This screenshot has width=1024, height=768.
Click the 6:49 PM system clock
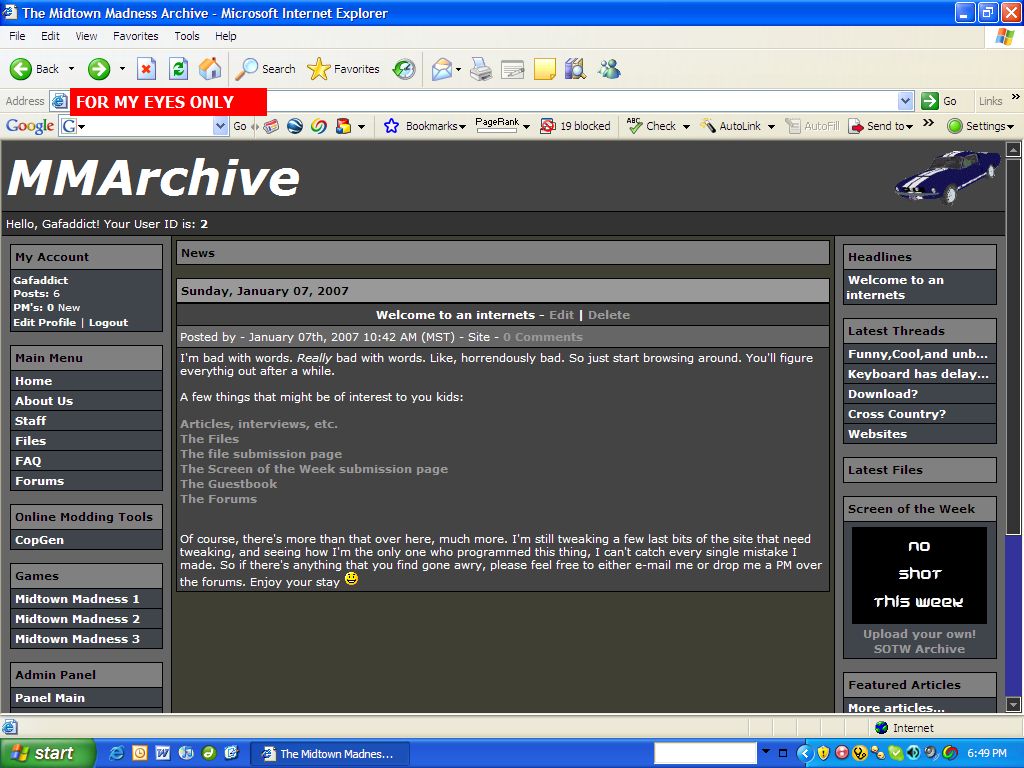coord(987,753)
